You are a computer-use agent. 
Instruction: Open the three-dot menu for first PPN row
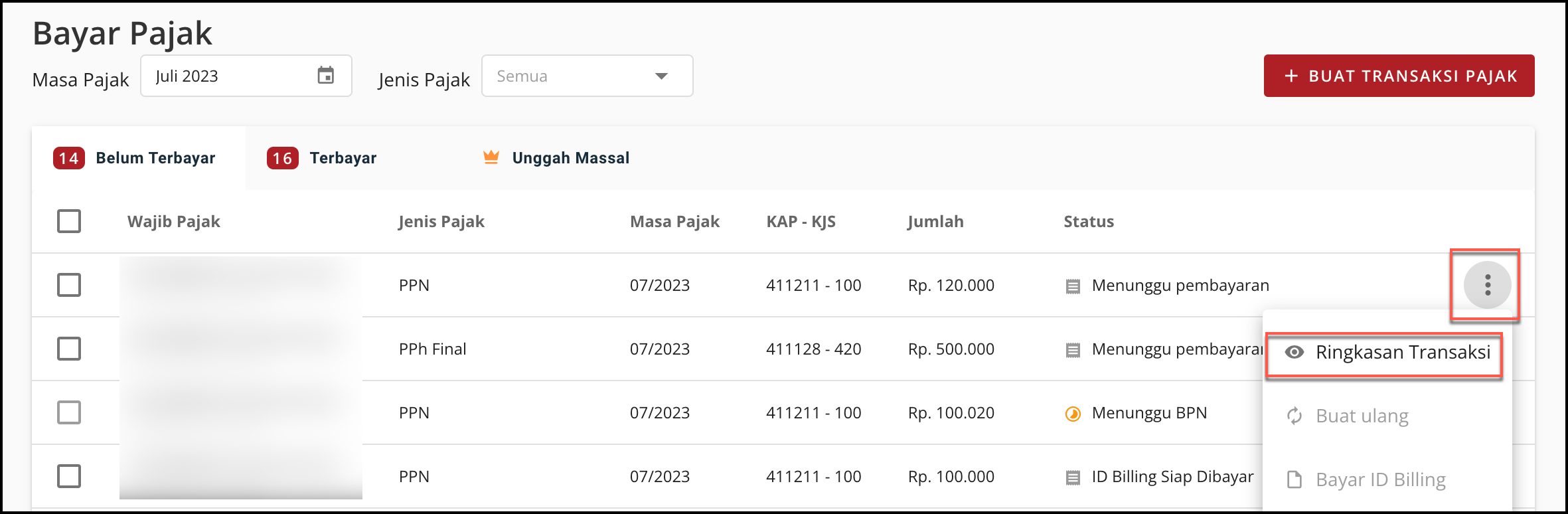pos(1487,285)
